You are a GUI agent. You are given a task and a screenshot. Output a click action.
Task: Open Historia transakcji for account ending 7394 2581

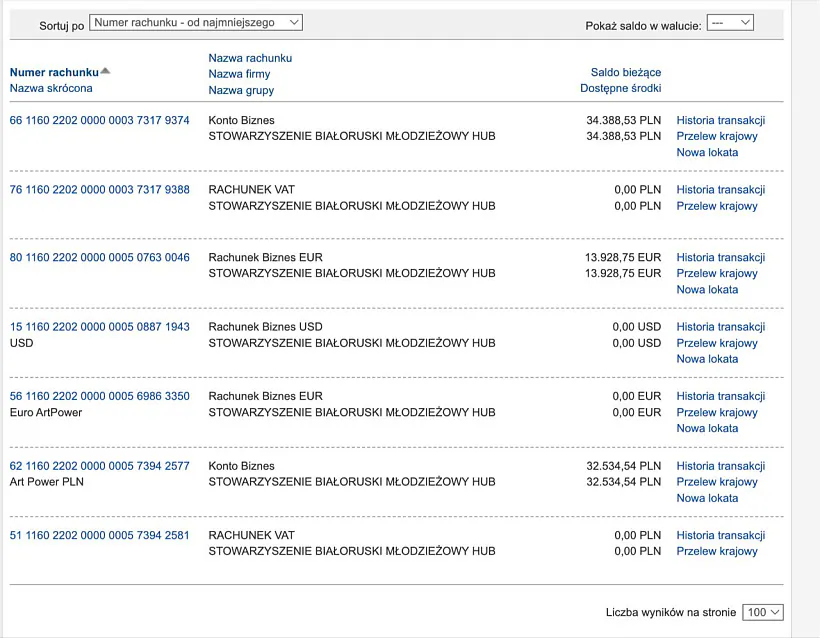pyautogui.click(x=720, y=535)
